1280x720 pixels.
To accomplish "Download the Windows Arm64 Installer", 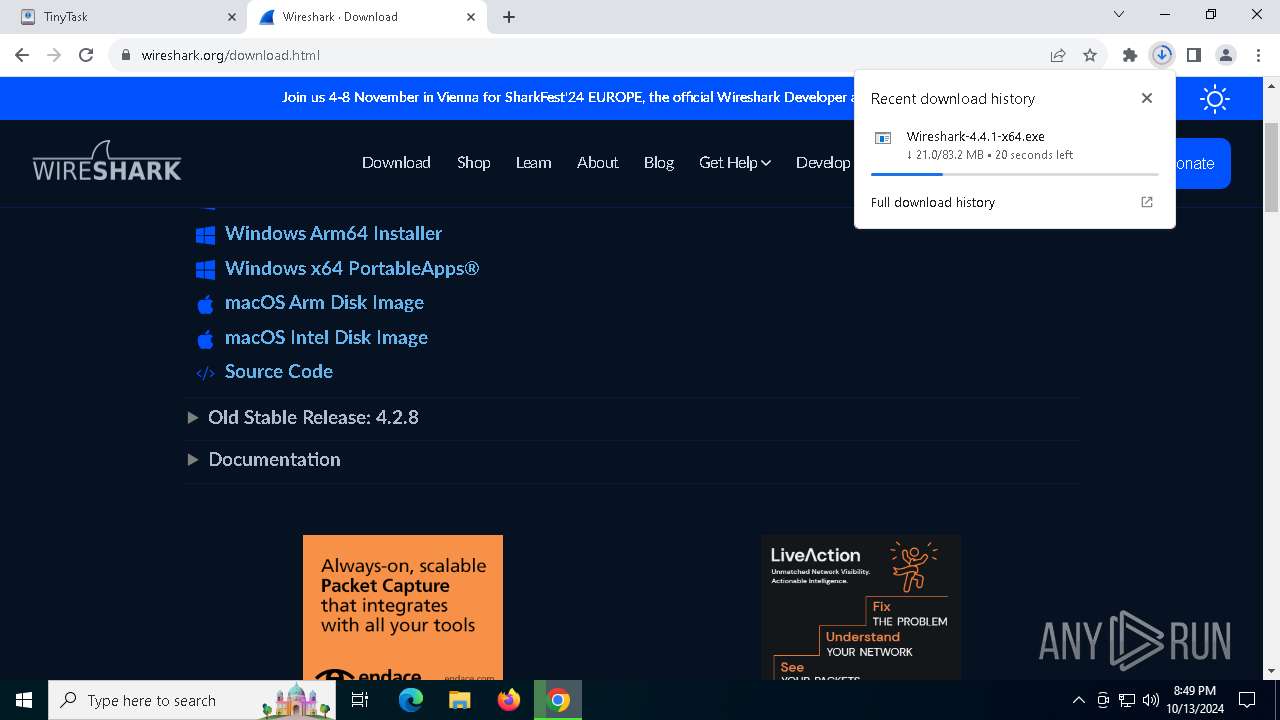I will point(333,233).
